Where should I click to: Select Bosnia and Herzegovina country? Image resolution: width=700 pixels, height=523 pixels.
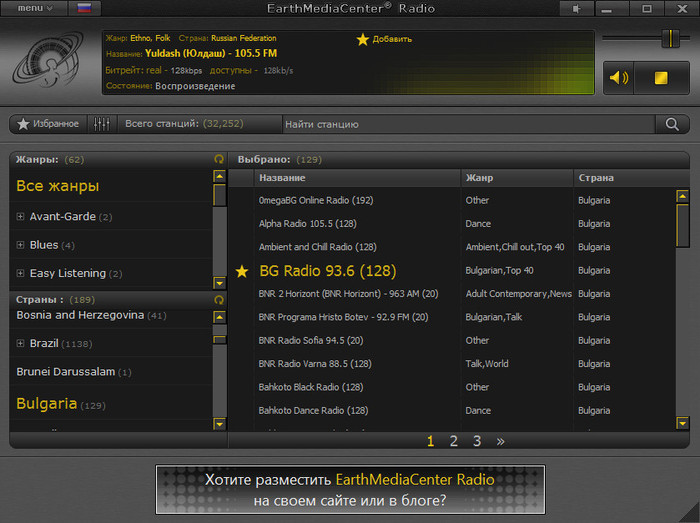tap(91, 315)
